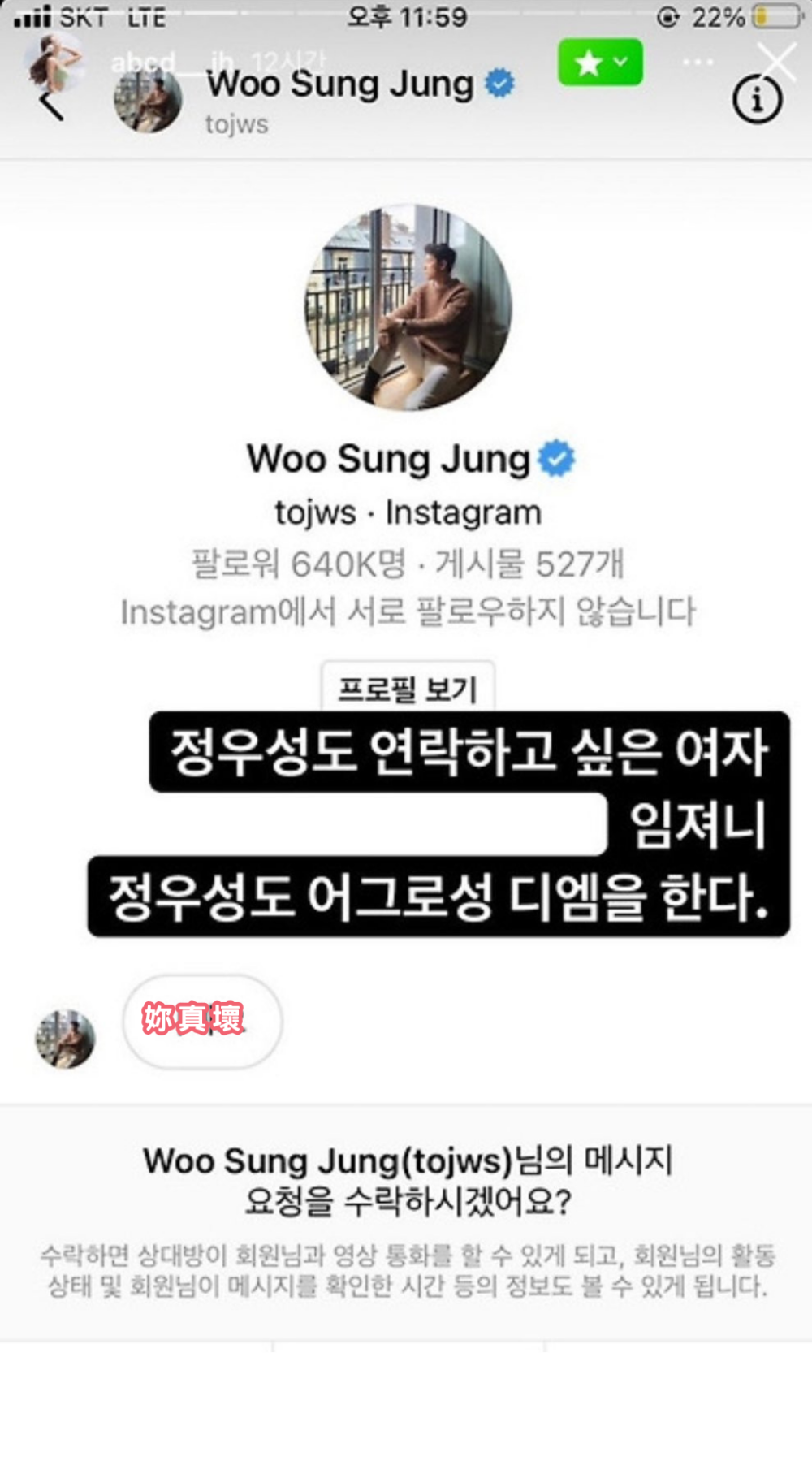Select the 妳真壞 message bubble
Screen dimensions: 812x1465
(202, 1022)
